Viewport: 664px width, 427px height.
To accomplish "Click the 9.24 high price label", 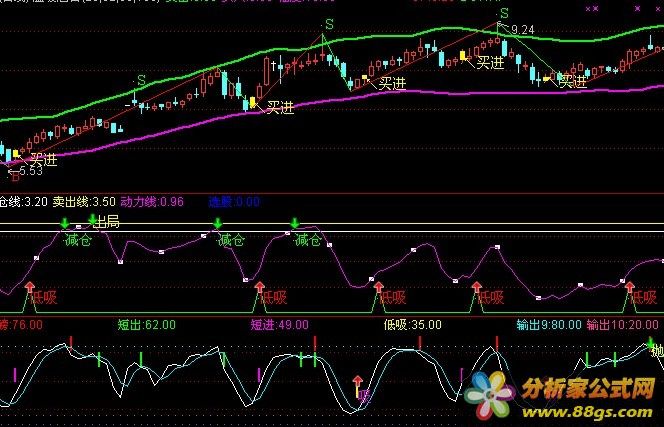I will pos(523,30).
